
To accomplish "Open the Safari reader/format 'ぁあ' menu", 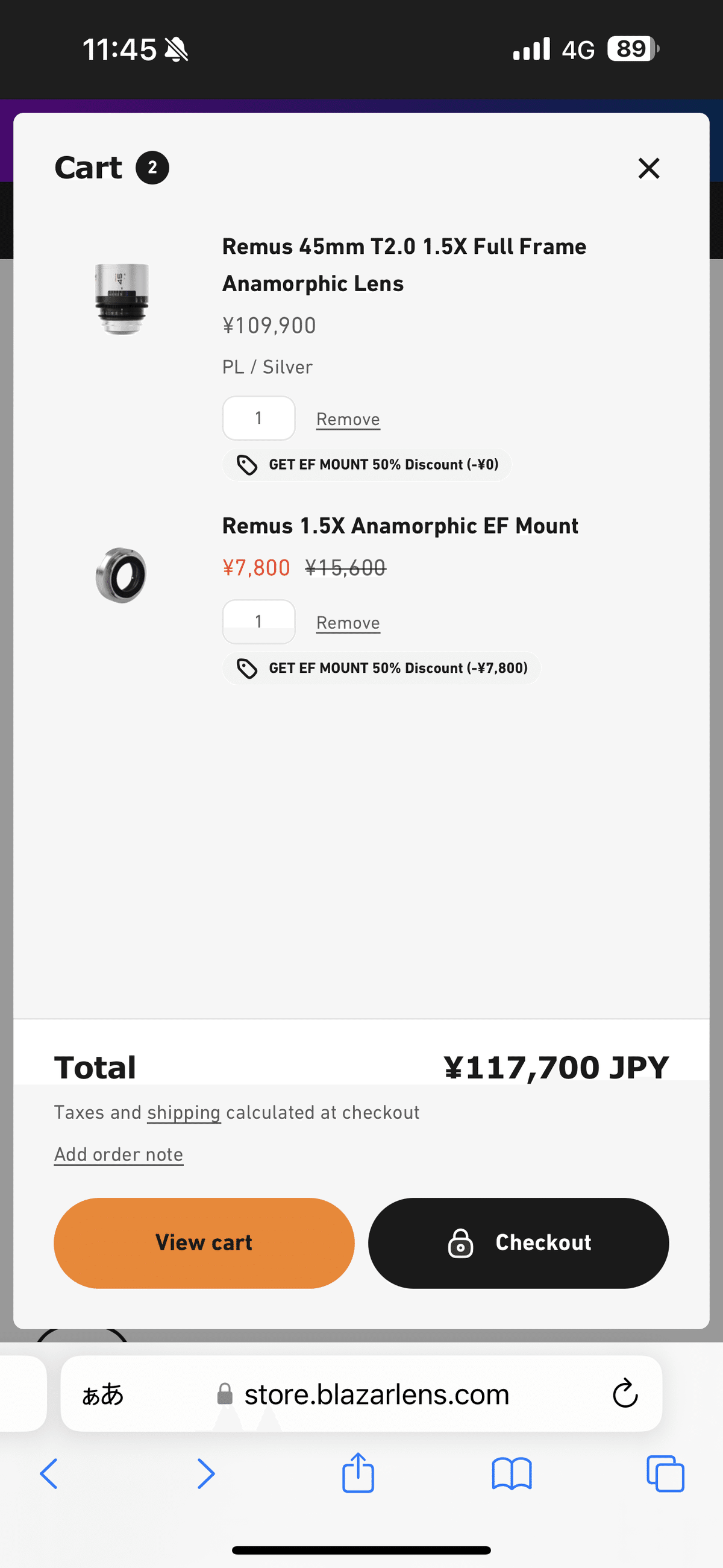I will (103, 1394).
